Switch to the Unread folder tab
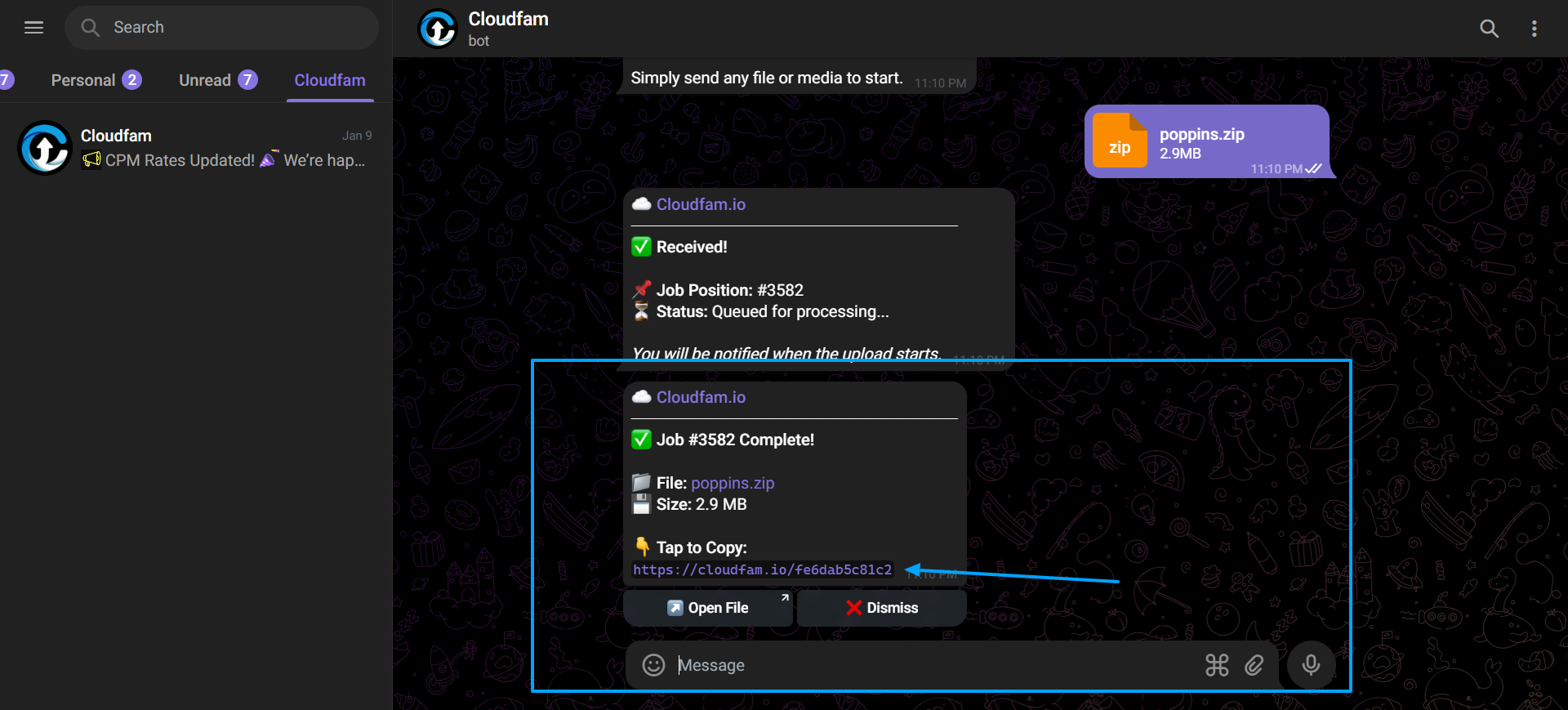Screen dimensions: 1568x710 point(218,80)
